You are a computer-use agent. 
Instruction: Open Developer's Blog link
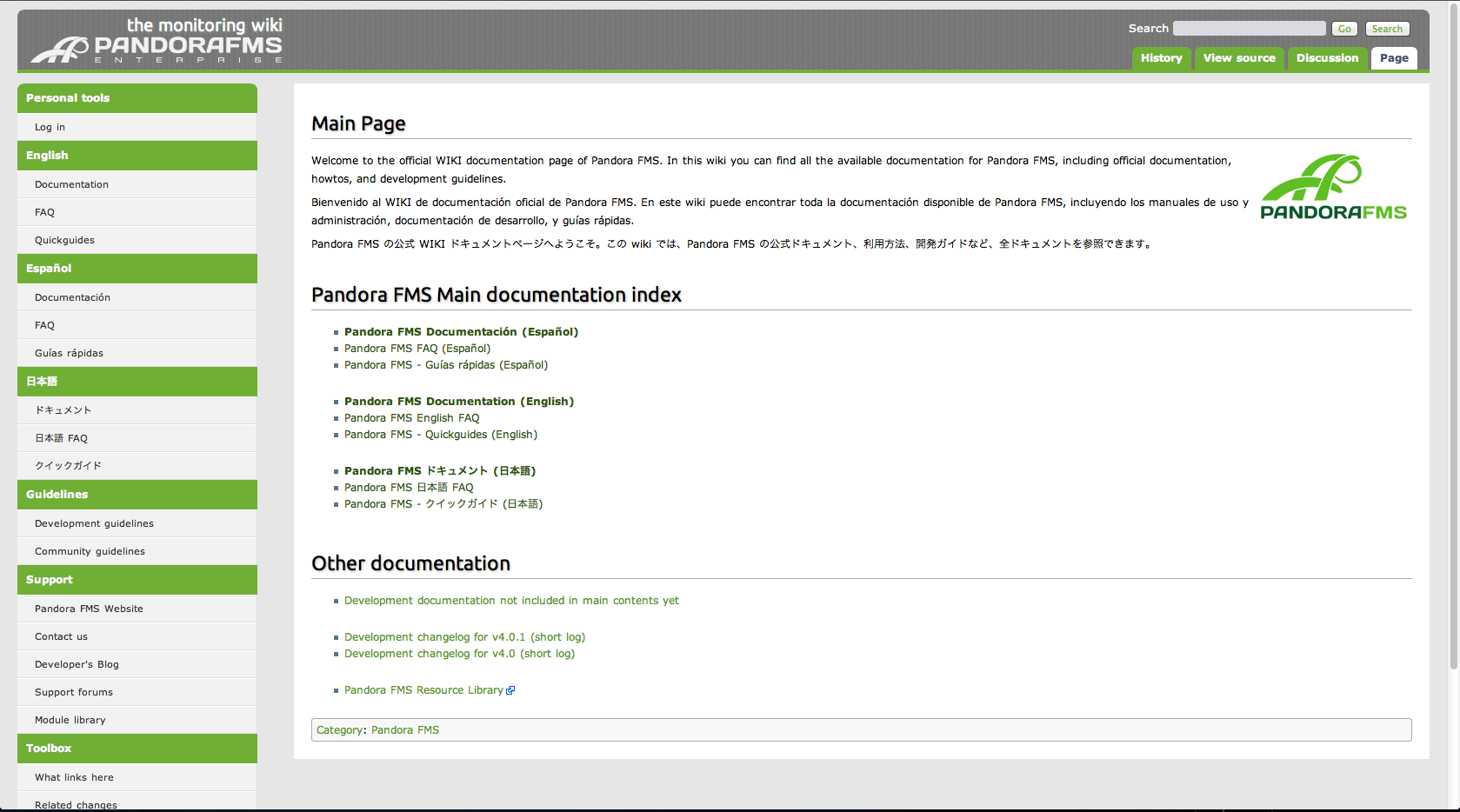[x=77, y=664]
